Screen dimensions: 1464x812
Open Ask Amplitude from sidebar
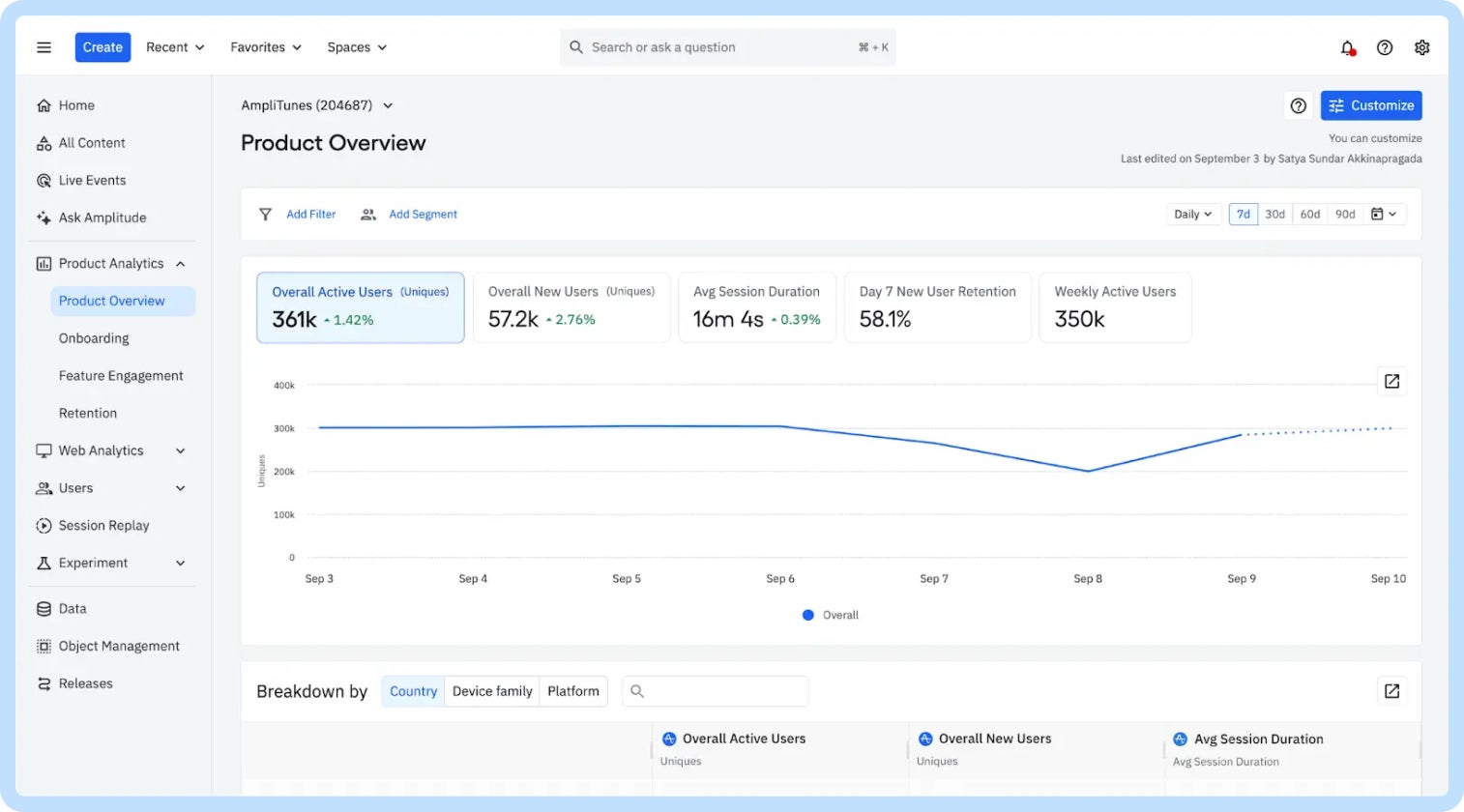(102, 217)
